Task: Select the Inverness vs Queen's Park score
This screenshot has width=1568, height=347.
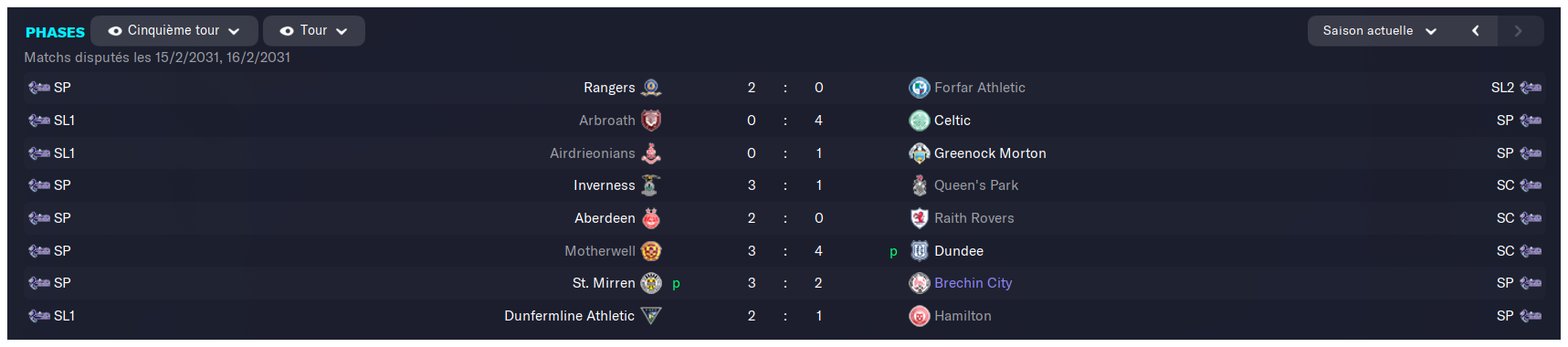Action: (x=785, y=185)
